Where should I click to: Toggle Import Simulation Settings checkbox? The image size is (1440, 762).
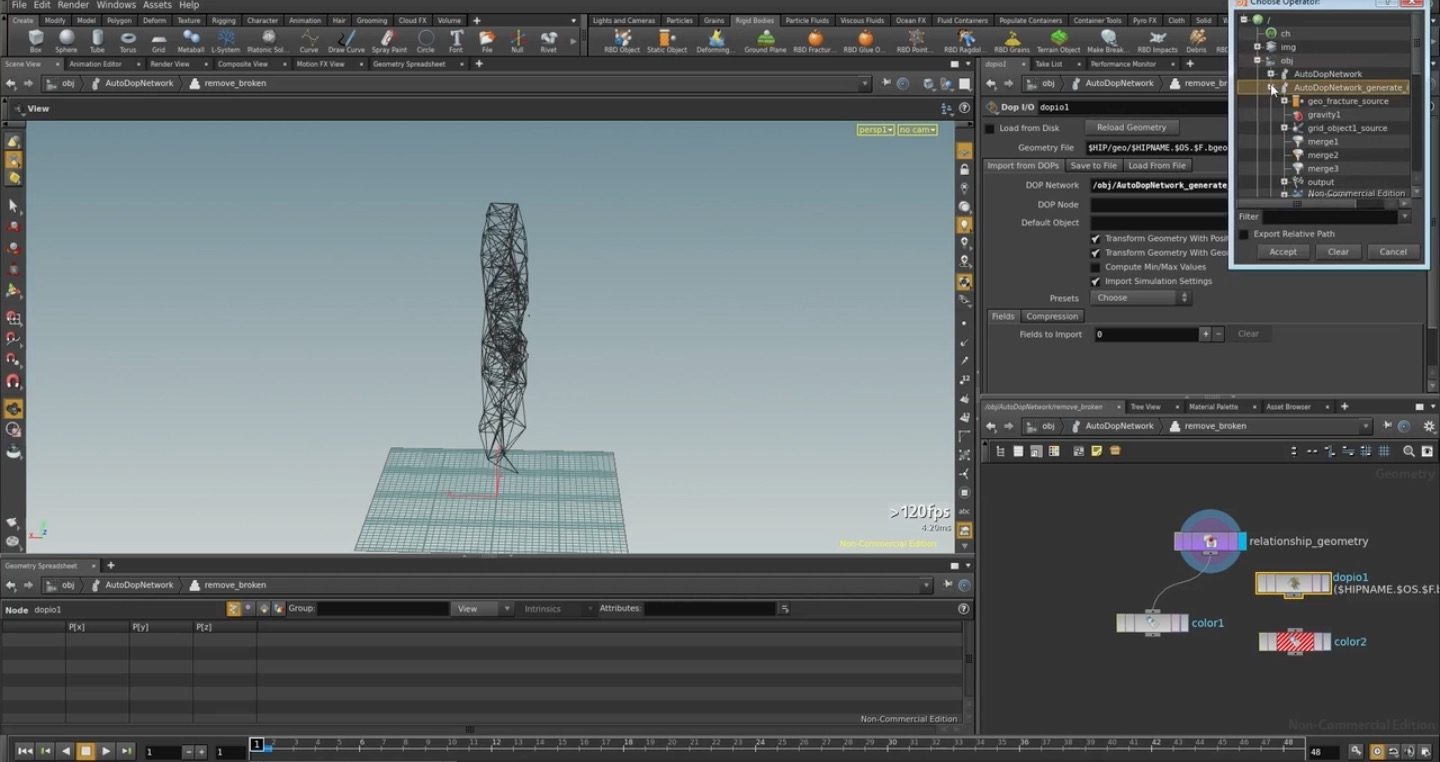coord(1095,281)
